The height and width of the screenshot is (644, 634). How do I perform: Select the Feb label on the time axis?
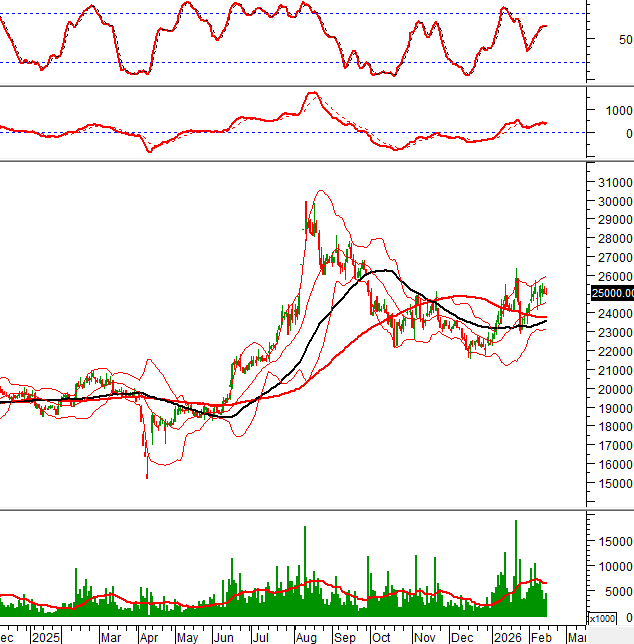[x=540, y=636]
